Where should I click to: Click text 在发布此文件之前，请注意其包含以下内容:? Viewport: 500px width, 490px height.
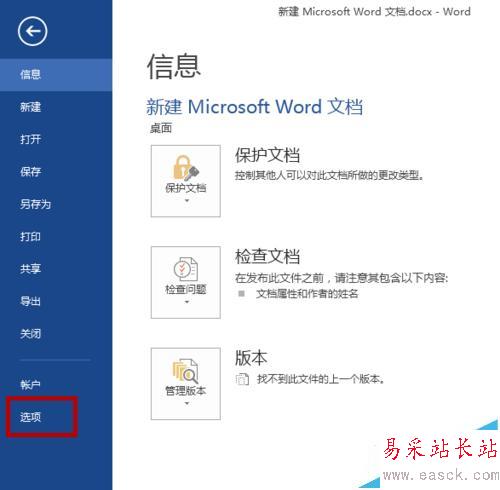(341, 278)
